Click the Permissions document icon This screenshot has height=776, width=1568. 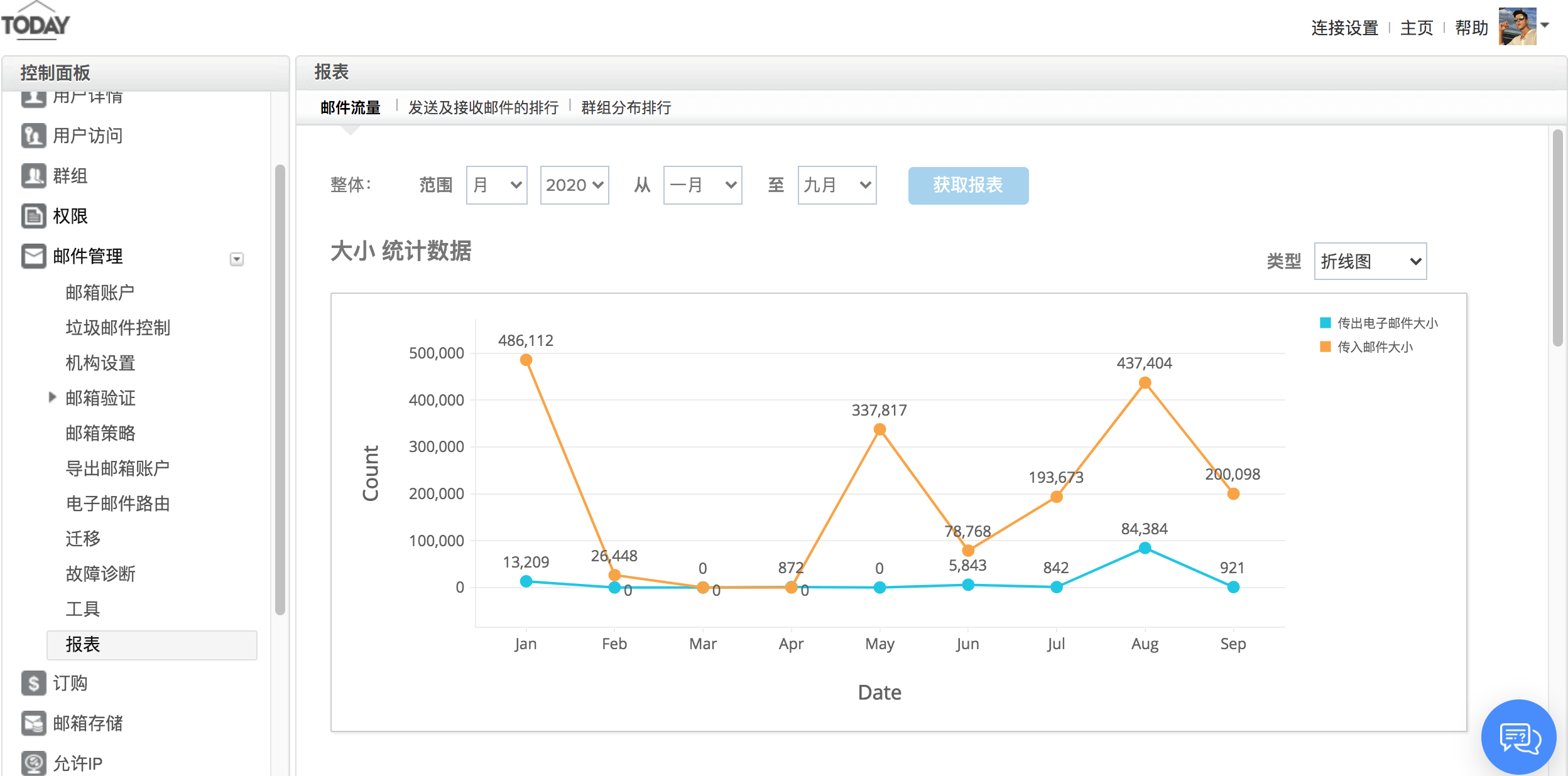(x=33, y=216)
